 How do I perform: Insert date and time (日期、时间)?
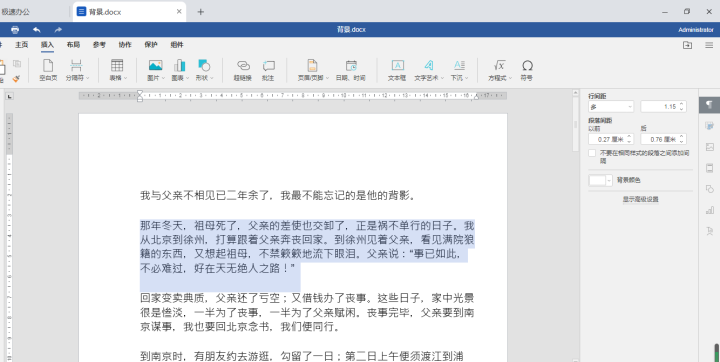[x=351, y=70]
